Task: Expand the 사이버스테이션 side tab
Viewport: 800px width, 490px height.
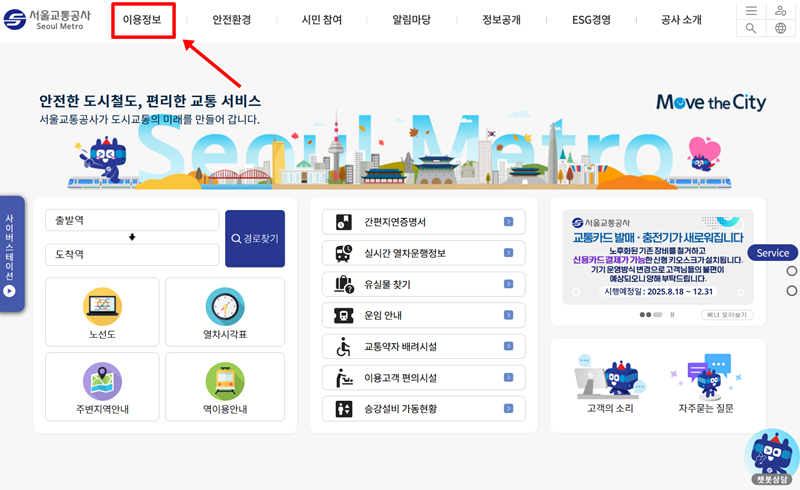Action: click(x=10, y=254)
